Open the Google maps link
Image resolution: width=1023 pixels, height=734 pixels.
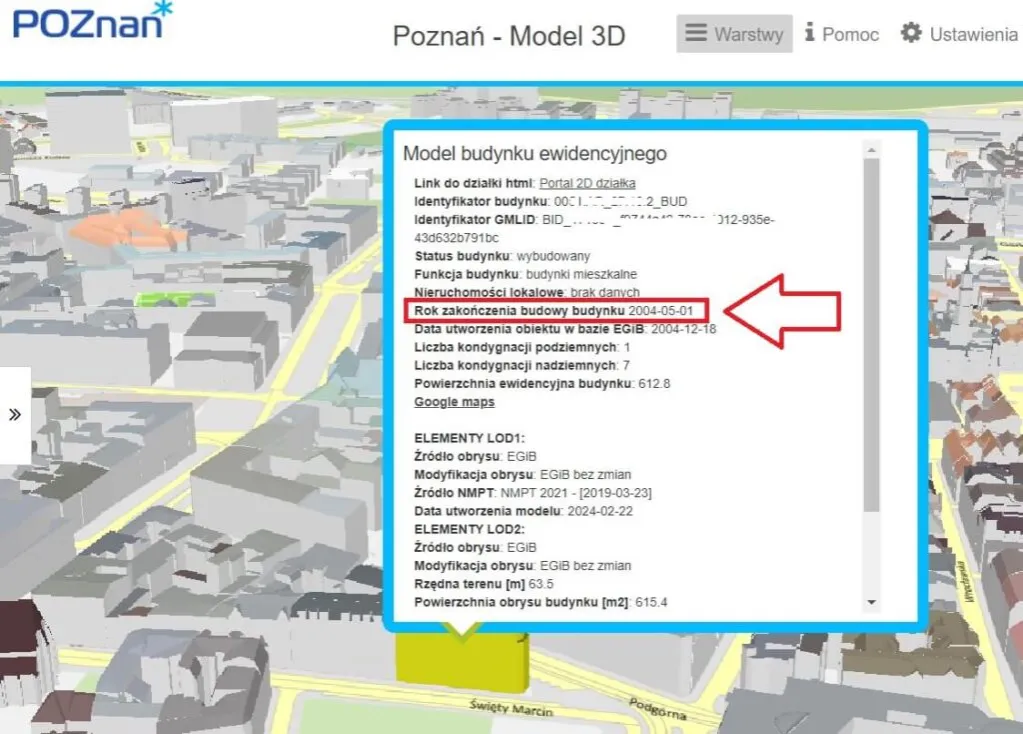click(x=454, y=402)
